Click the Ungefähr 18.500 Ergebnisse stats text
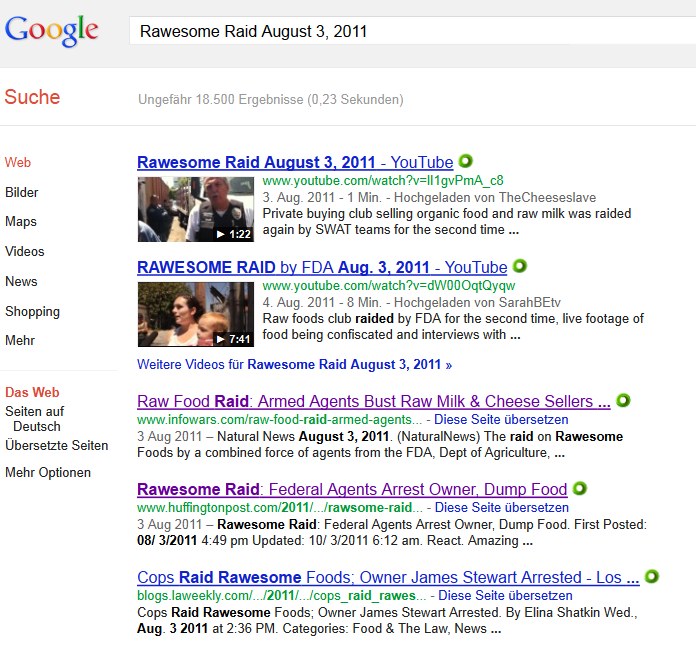Image resolution: width=696 pixels, height=645 pixels. click(x=271, y=99)
